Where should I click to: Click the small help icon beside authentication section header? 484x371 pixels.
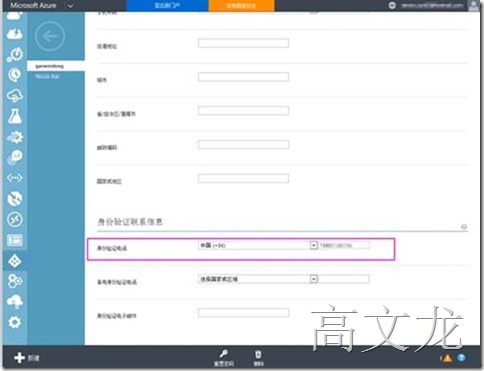(x=464, y=227)
